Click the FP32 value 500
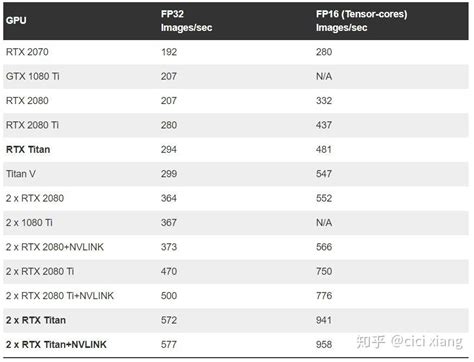 [x=169, y=296]
